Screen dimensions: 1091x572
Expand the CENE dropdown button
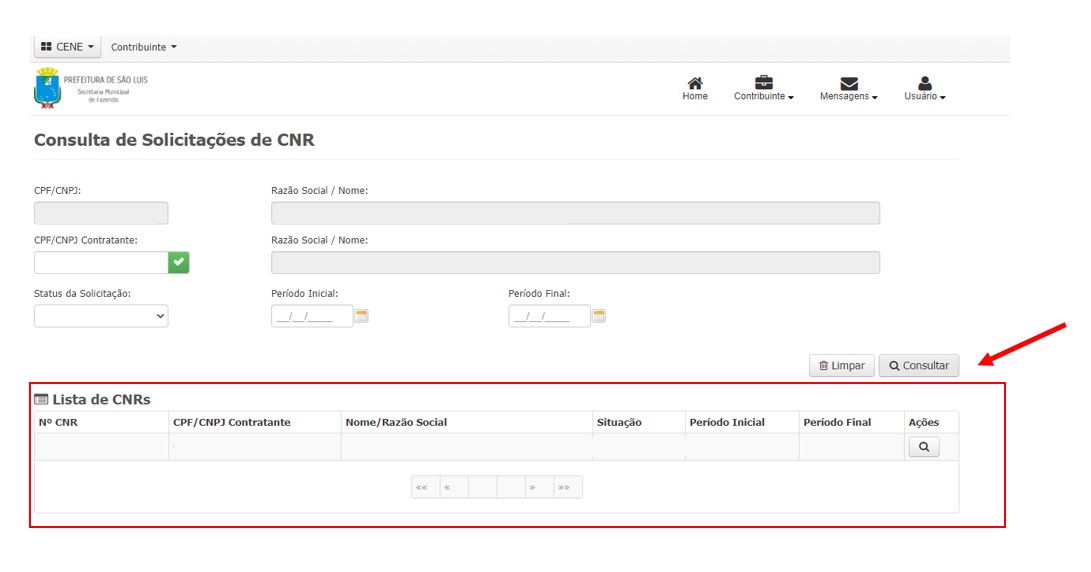tap(67, 47)
